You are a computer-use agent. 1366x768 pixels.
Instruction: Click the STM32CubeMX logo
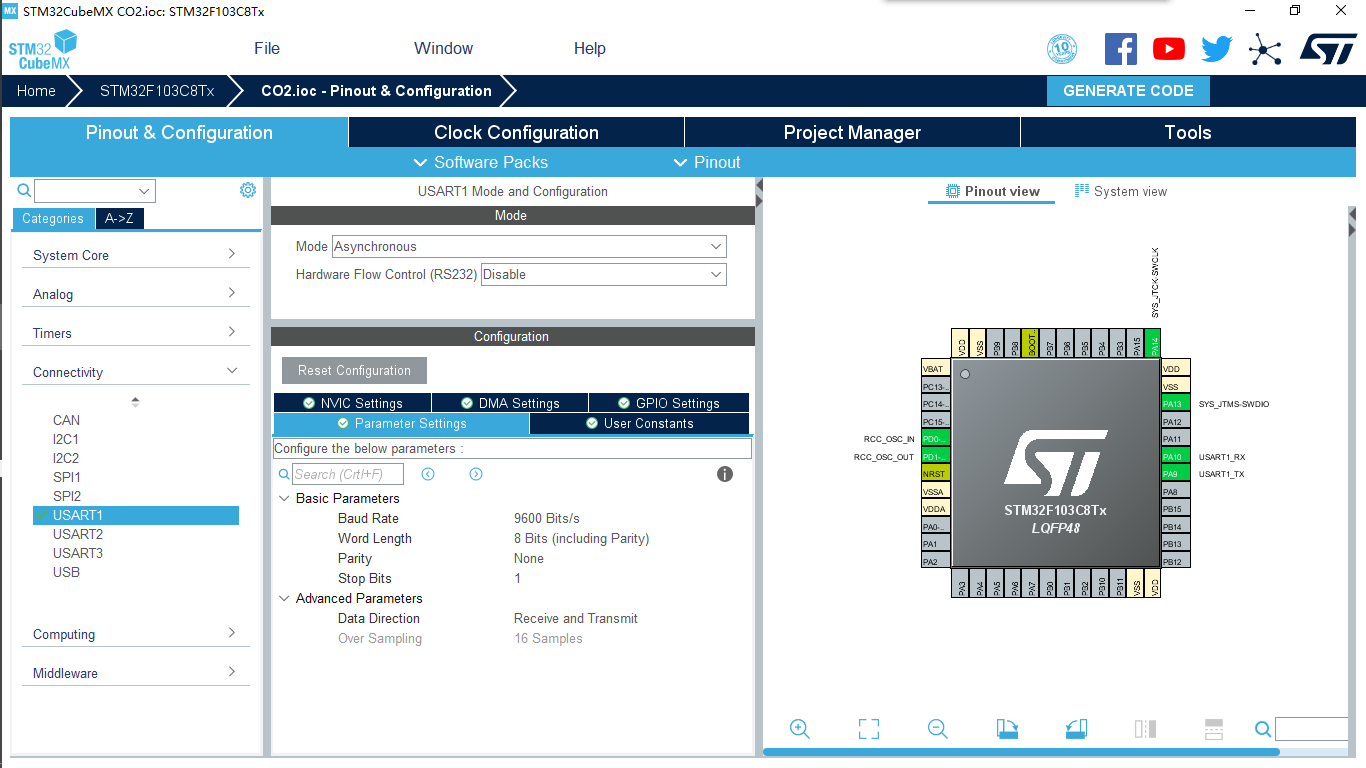(x=42, y=49)
